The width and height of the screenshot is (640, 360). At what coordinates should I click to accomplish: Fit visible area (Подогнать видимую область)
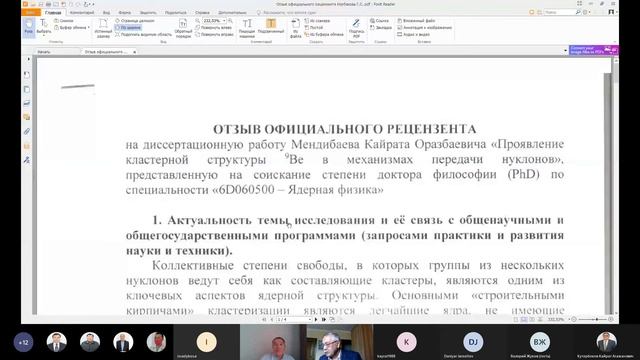[143, 34]
